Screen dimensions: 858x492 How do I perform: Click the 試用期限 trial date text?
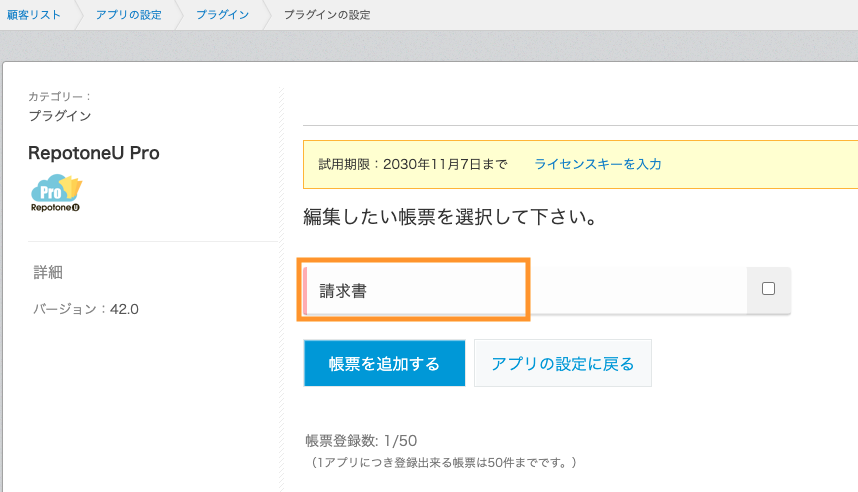coord(413,164)
